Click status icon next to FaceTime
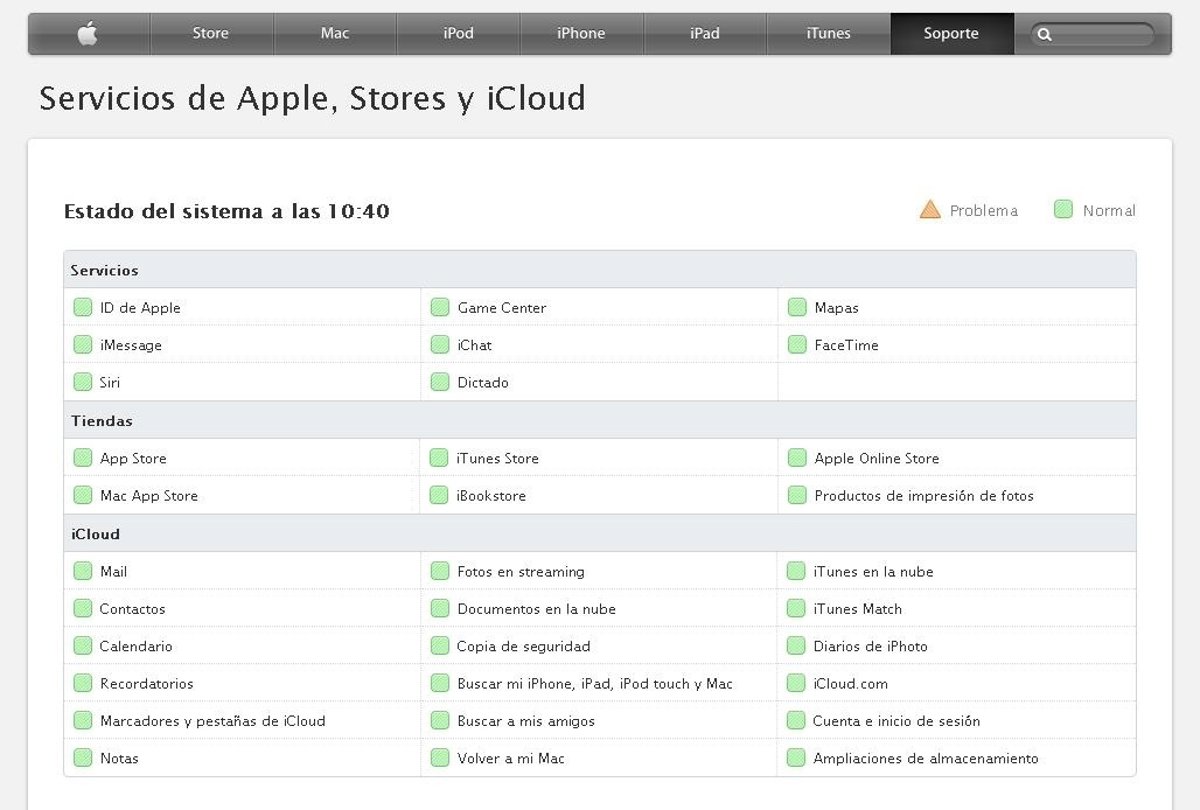Viewport: 1200px width, 810px height. 797,345
